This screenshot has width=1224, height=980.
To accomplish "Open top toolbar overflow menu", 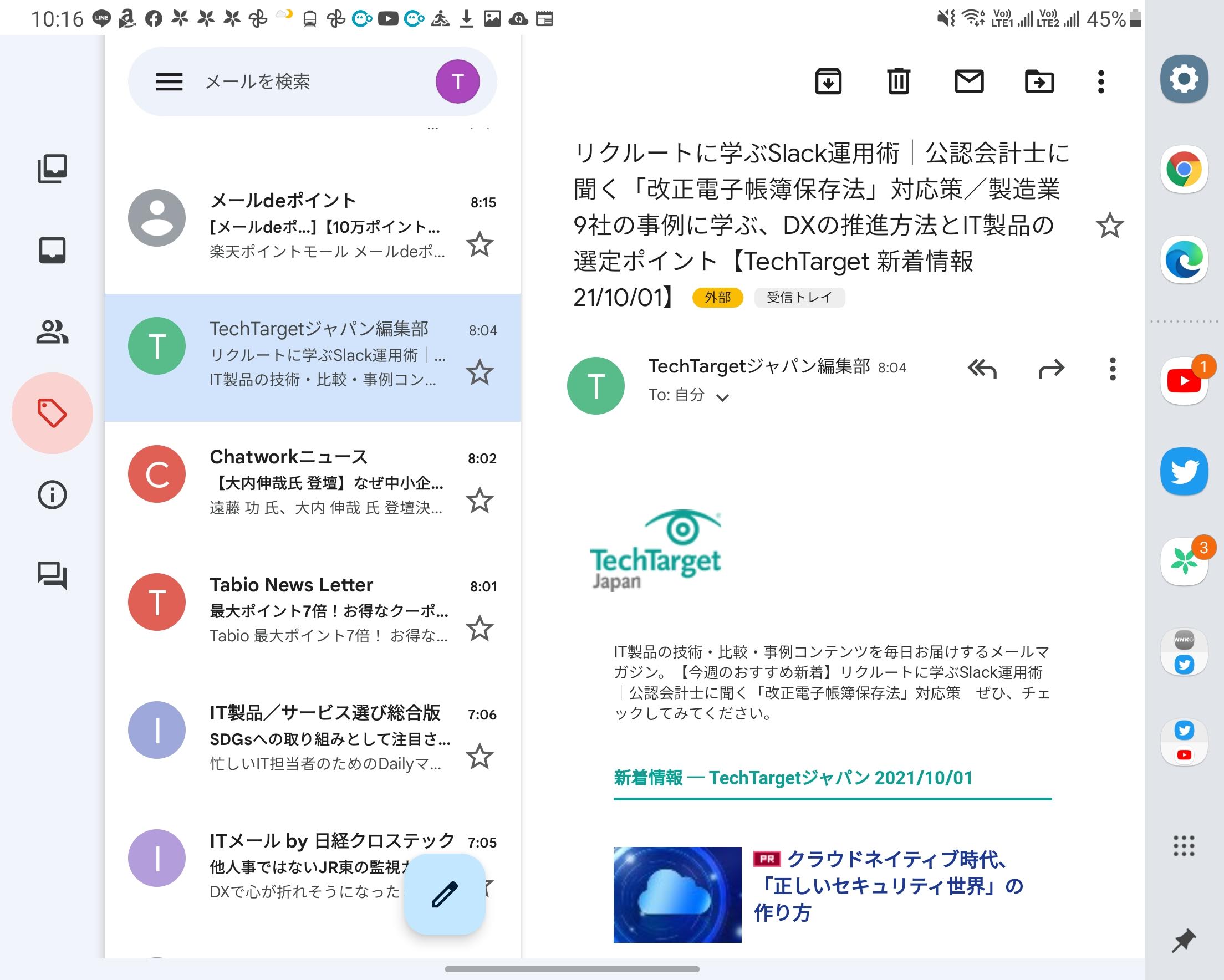I will [x=1101, y=82].
